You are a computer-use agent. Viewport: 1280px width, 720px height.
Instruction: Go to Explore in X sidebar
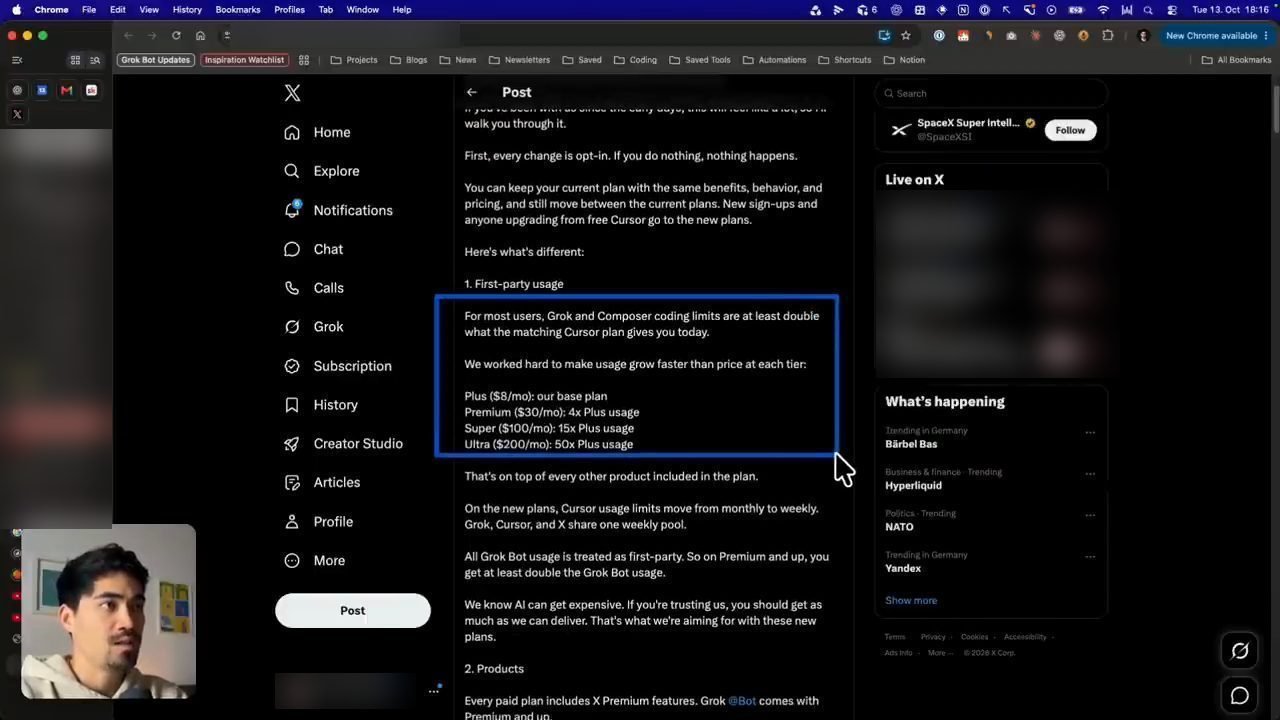(321, 171)
